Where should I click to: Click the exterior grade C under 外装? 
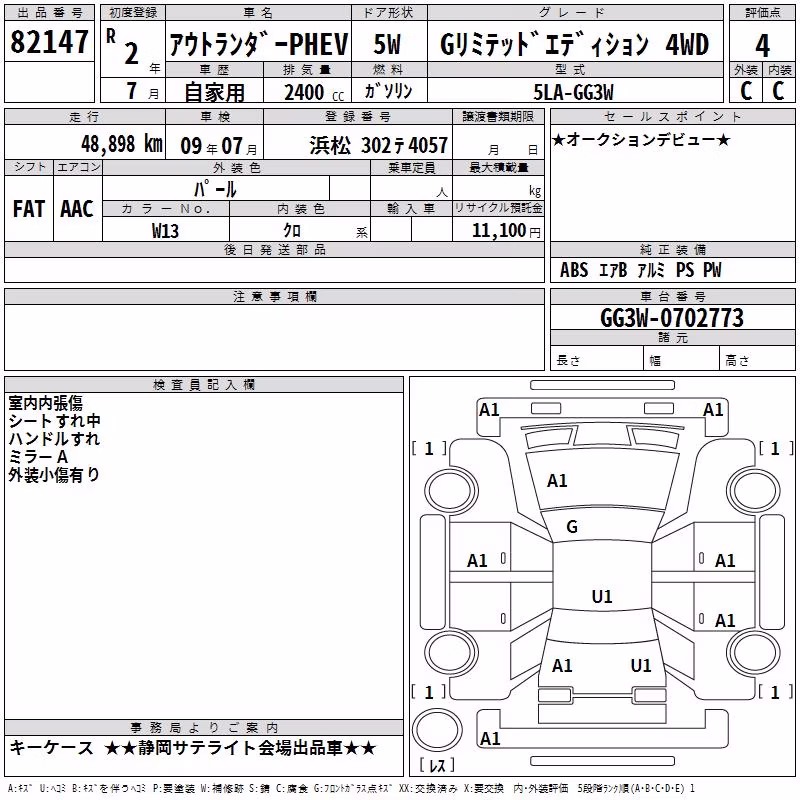point(746,91)
